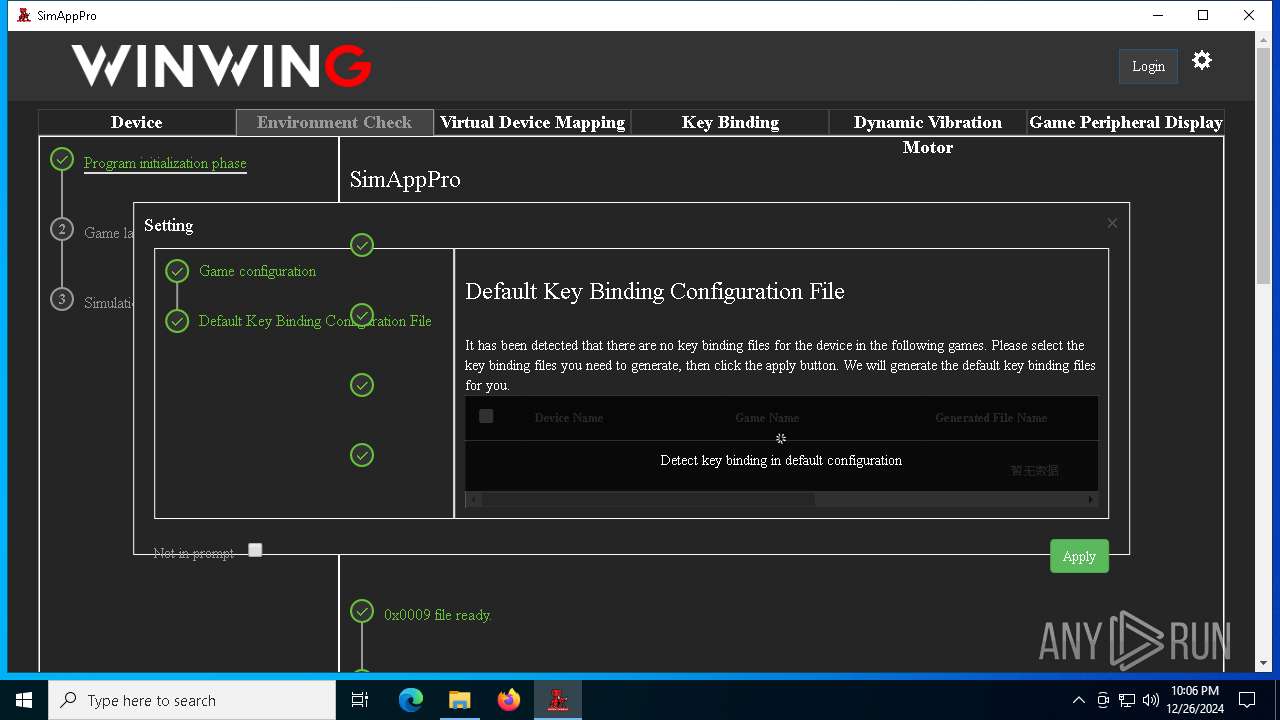The width and height of the screenshot is (1280, 720).
Task: Click the Game Name column header
Action: (x=767, y=418)
